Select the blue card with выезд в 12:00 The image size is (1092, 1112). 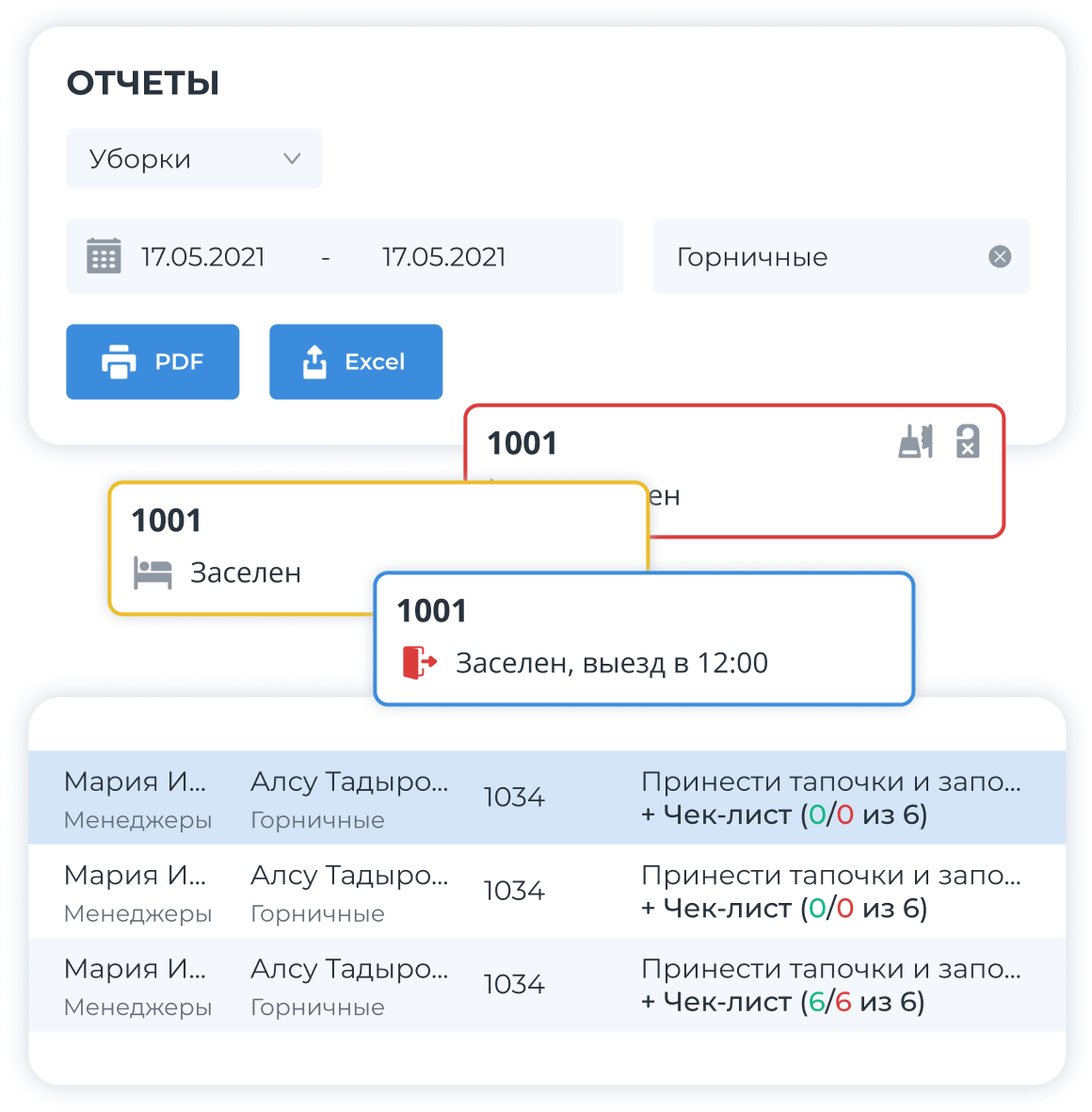coord(644,638)
